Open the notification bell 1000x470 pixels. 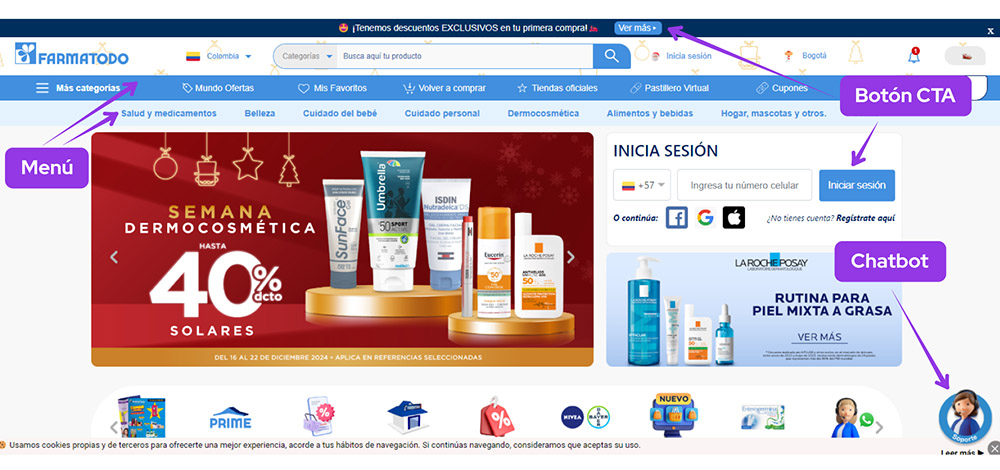coord(914,55)
